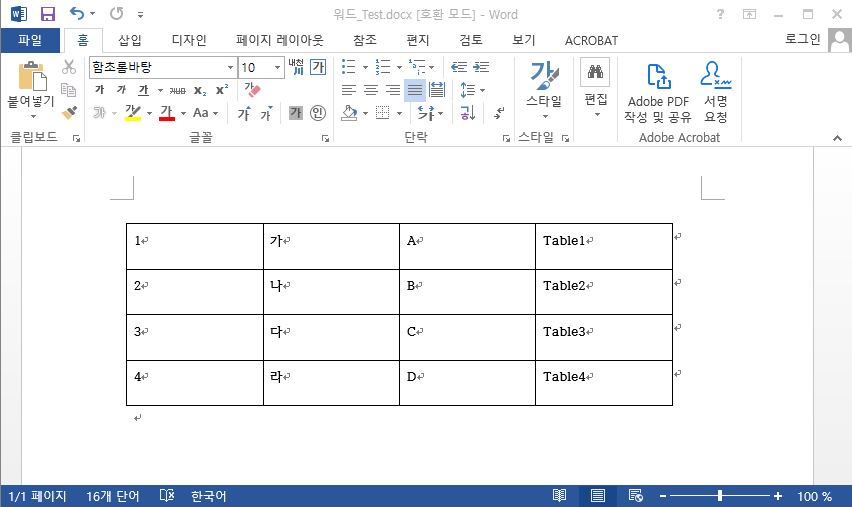Viewport: 852px width, 507px height.
Task: Click the Format Painter brush icon
Action: coord(69,112)
